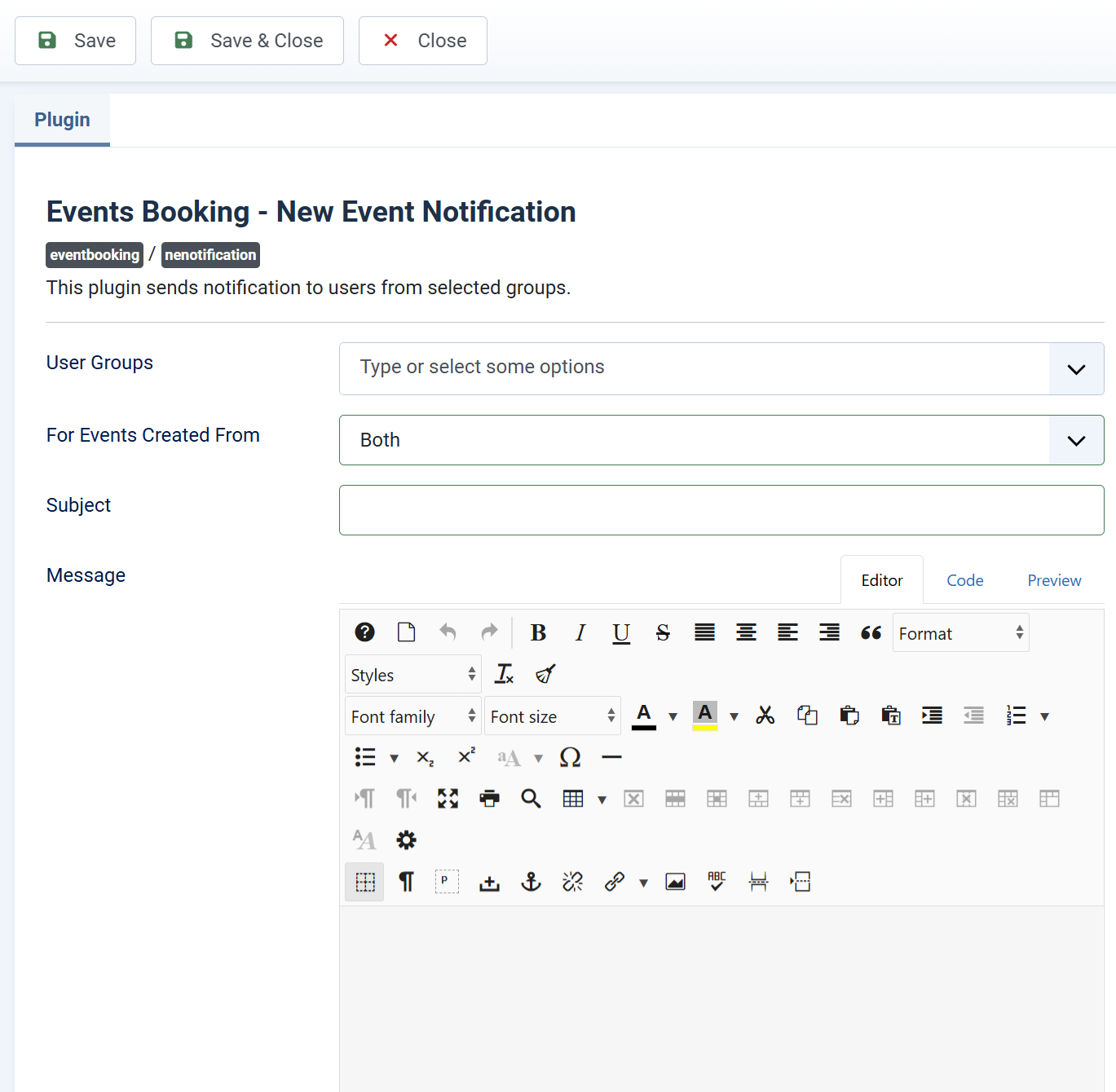Set left-to-right text direction
1116x1092 pixels.
coord(364,799)
